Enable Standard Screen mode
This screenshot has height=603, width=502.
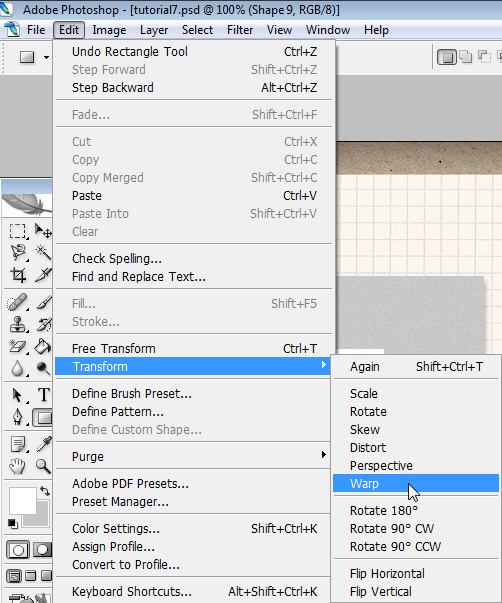[x=14, y=576]
